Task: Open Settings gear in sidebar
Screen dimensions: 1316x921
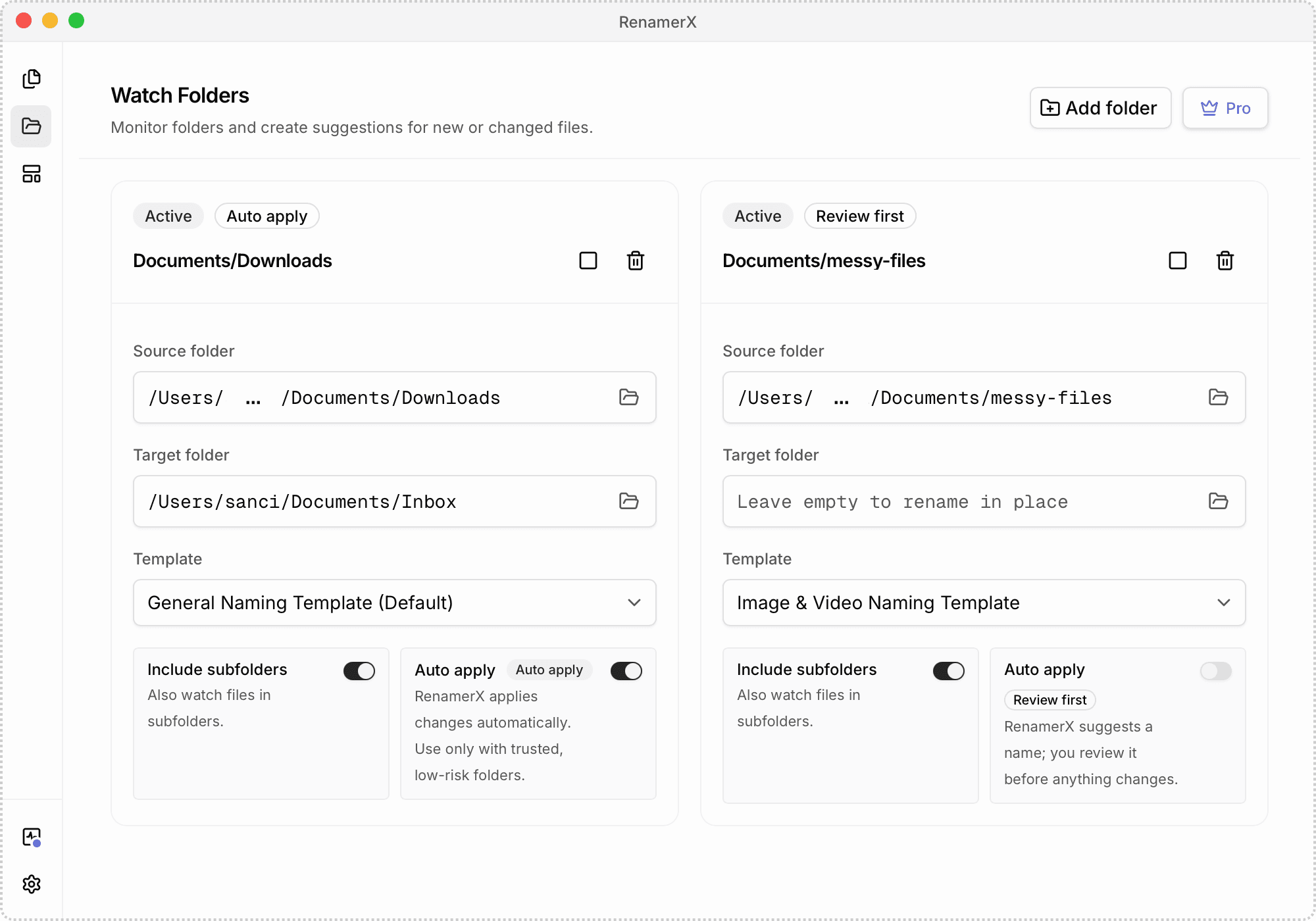Action: pos(31,884)
